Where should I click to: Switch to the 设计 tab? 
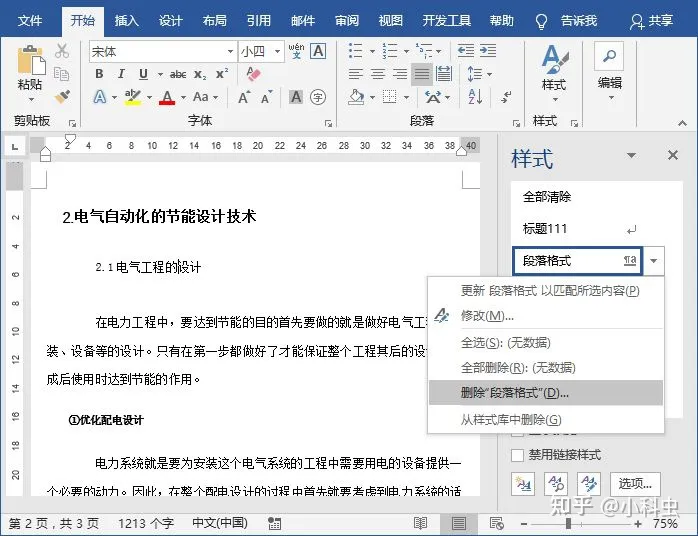(170, 20)
